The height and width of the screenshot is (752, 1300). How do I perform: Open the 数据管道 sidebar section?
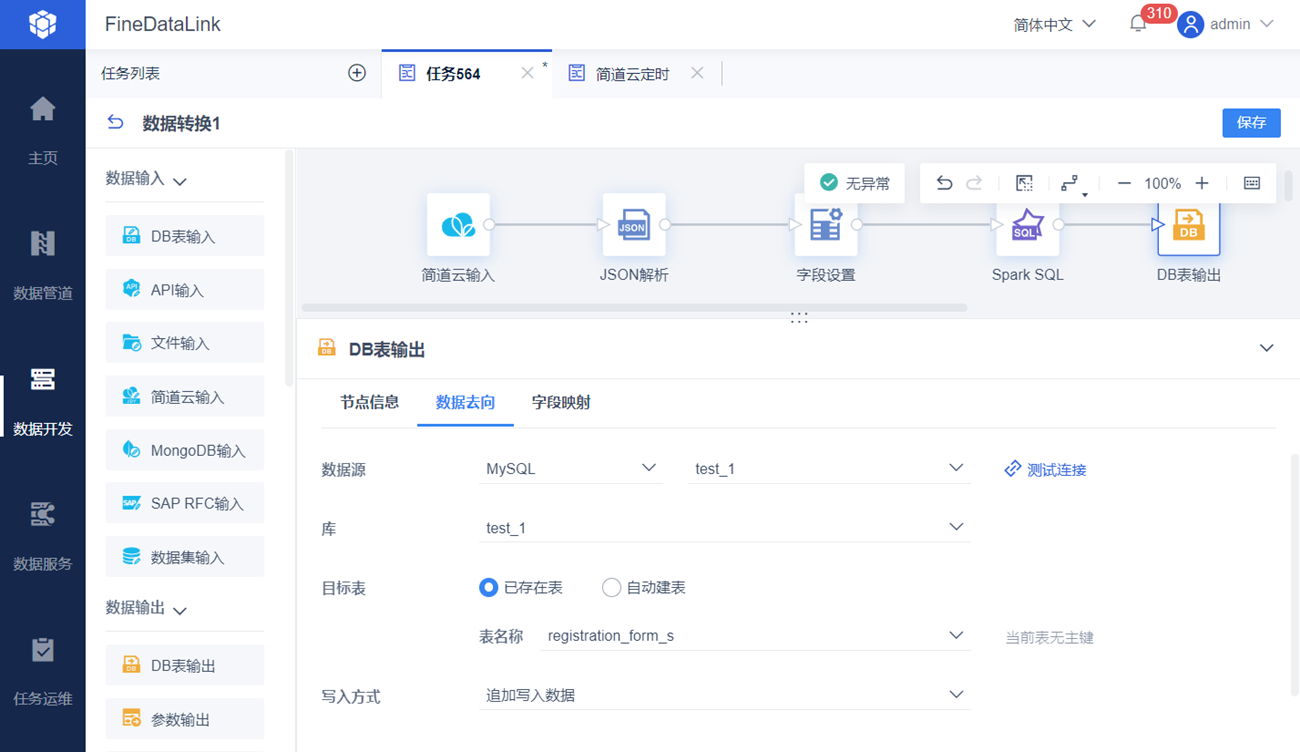click(42, 265)
